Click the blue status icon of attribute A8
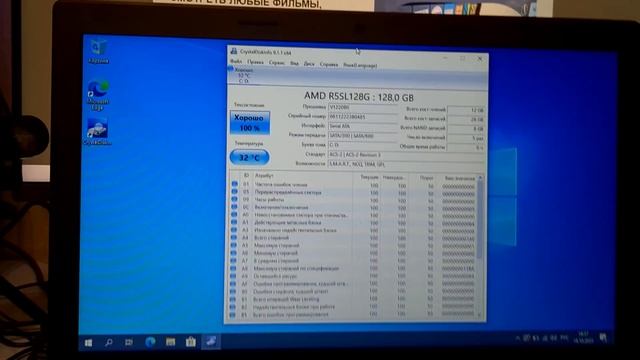 point(233,268)
